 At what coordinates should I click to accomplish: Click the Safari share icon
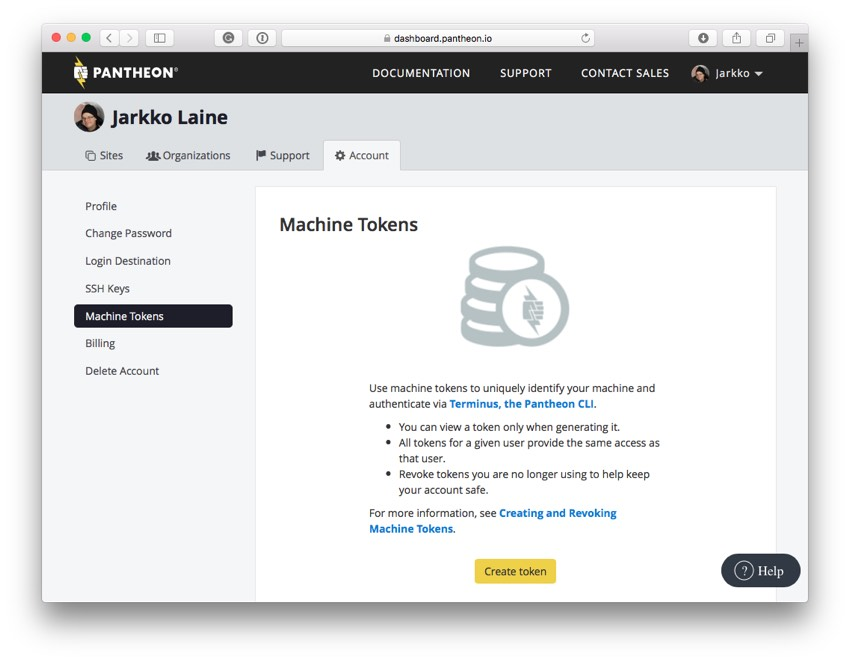click(737, 38)
